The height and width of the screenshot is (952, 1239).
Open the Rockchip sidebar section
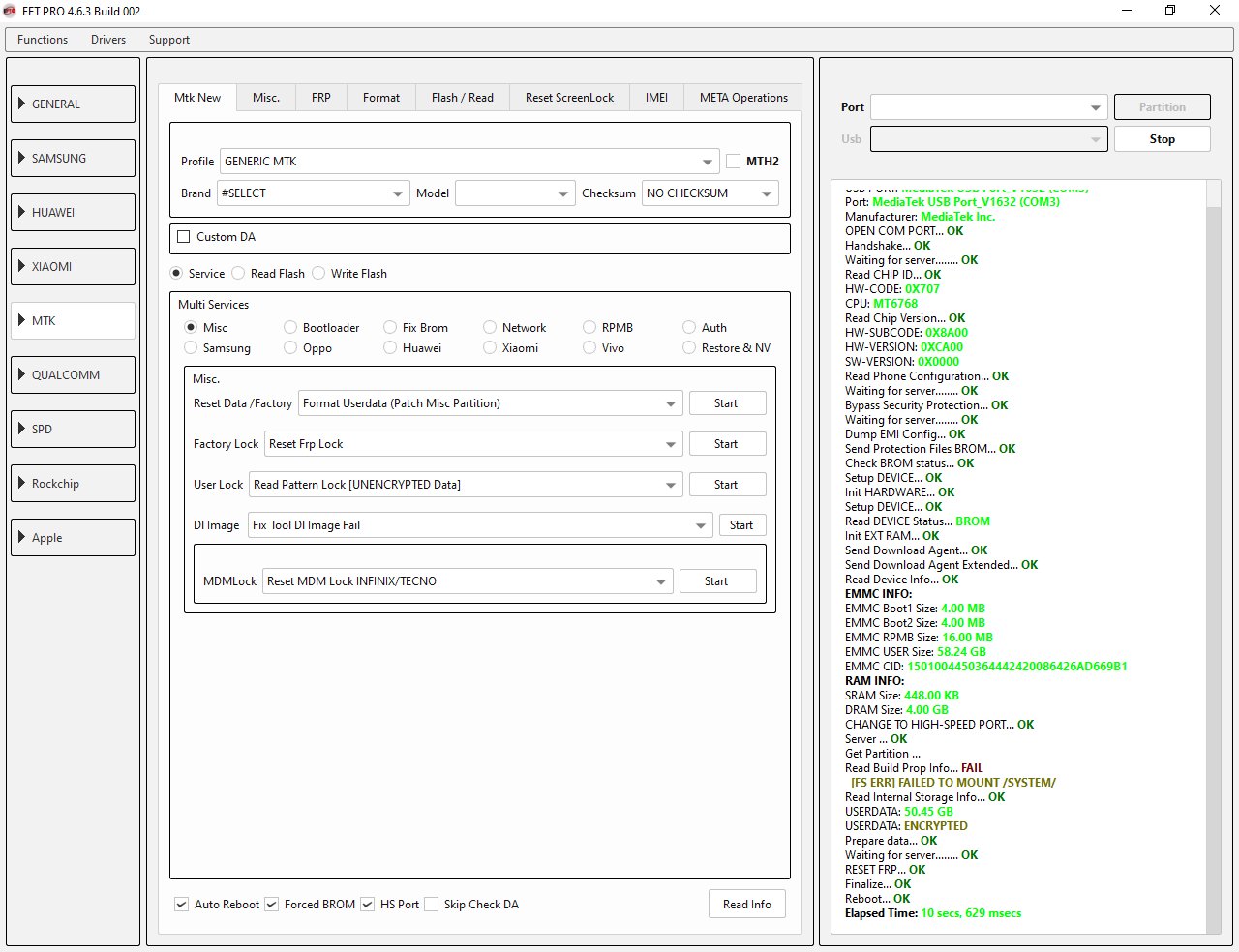[73, 483]
